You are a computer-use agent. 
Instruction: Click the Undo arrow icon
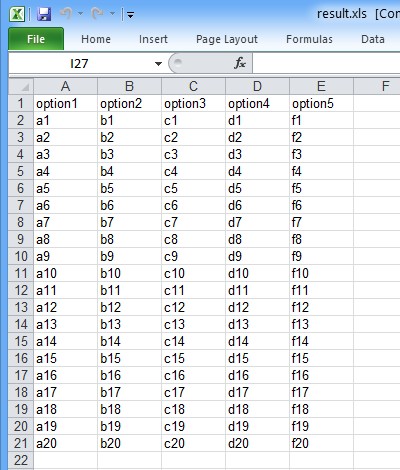click(x=66, y=14)
